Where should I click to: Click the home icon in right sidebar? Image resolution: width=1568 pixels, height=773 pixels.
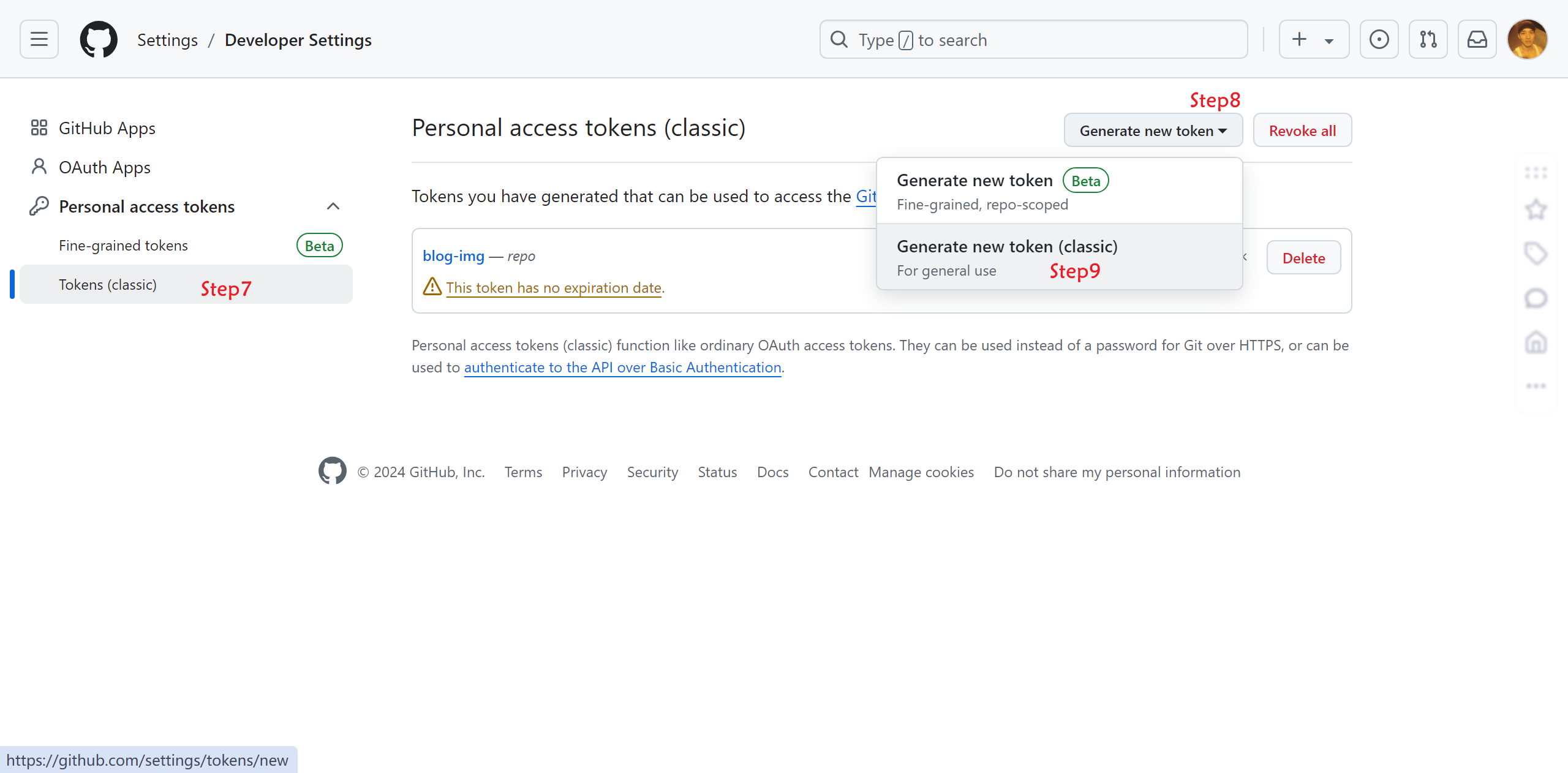[x=1536, y=342]
